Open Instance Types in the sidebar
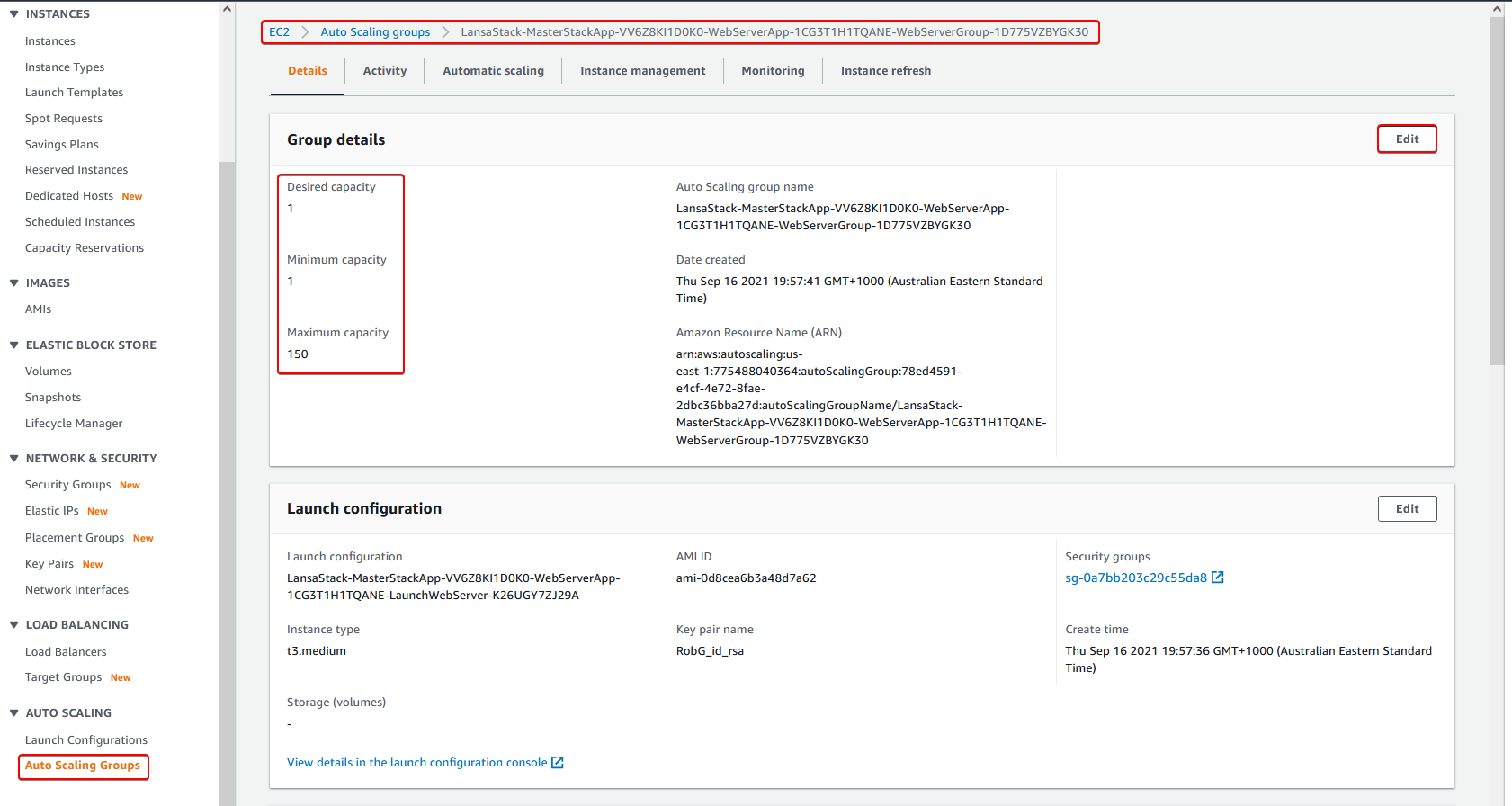 point(65,67)
